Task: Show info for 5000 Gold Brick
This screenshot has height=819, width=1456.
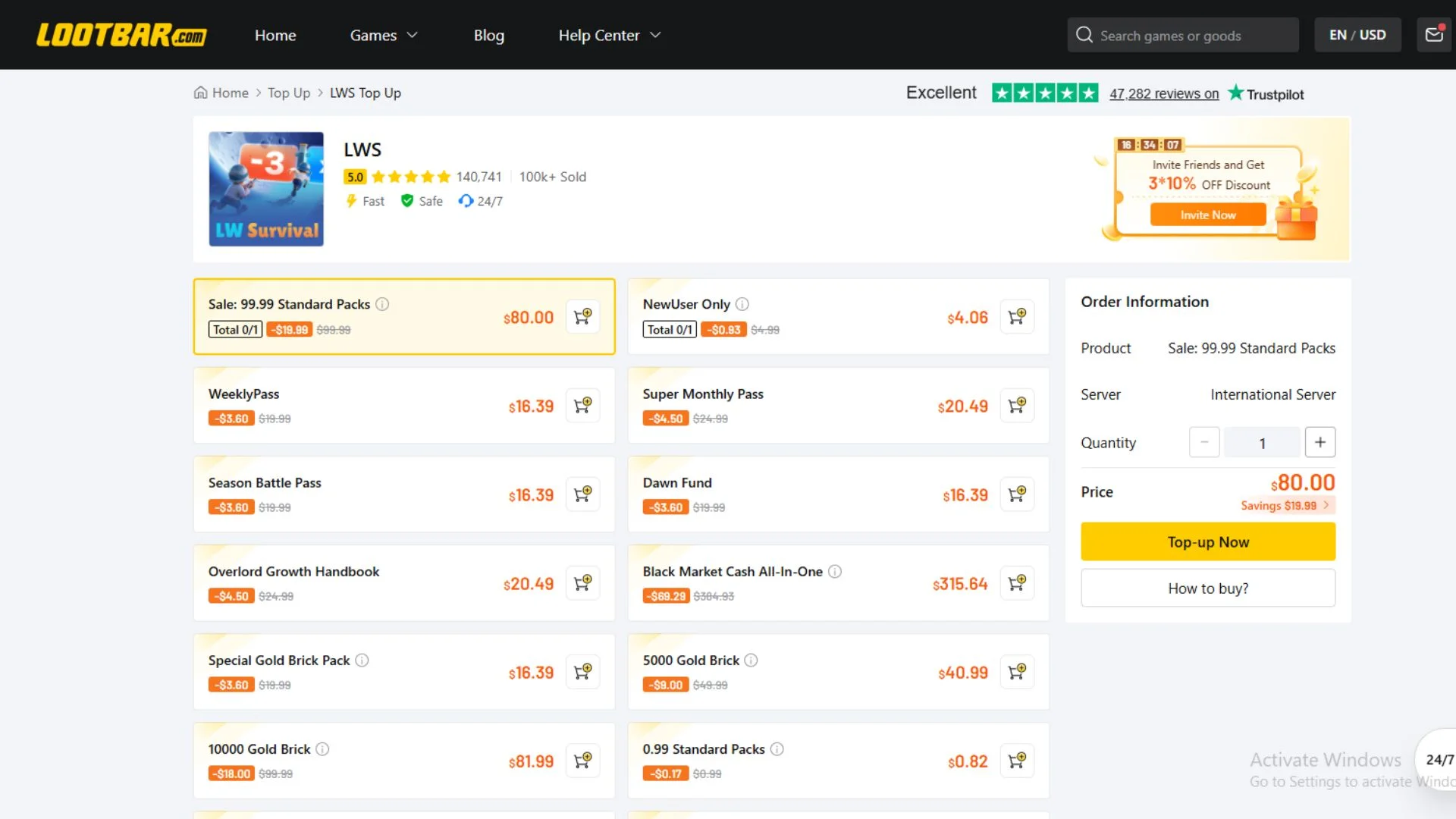Action: coord(751,661)
